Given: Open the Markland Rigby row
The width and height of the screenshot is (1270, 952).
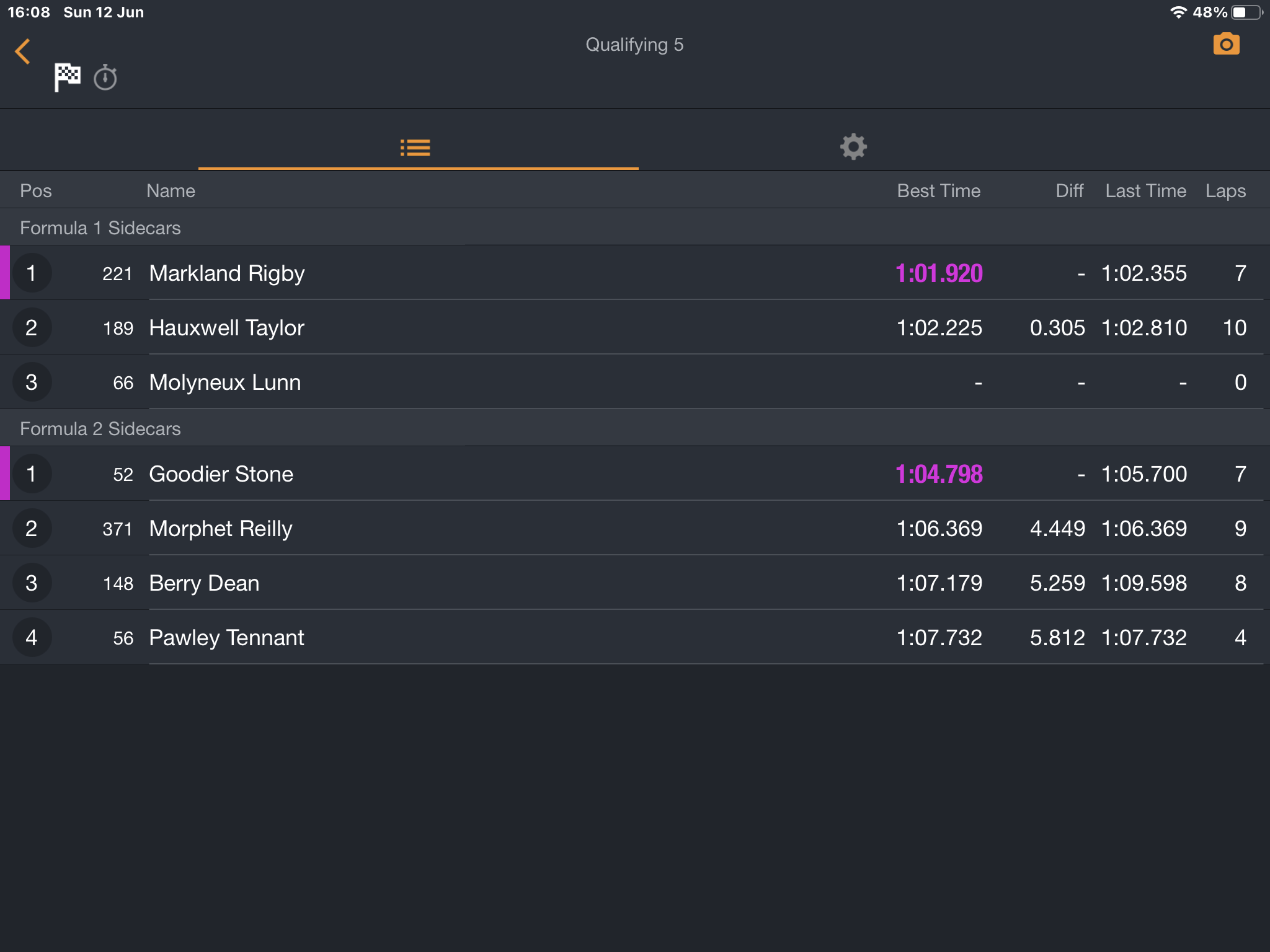Looking at the screenshot, I should [635, 273].
